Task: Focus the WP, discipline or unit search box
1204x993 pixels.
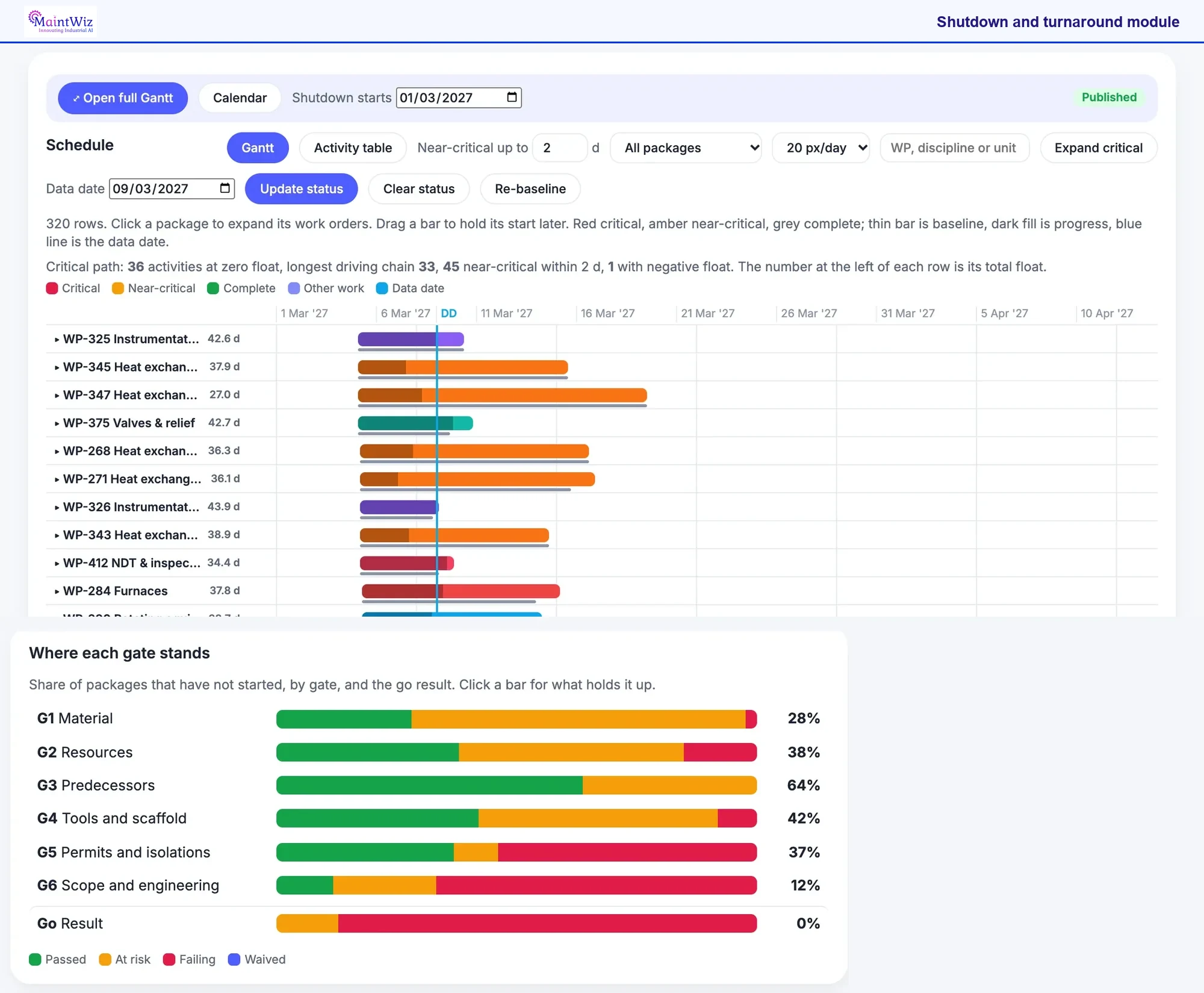Action: click(954, 148)
